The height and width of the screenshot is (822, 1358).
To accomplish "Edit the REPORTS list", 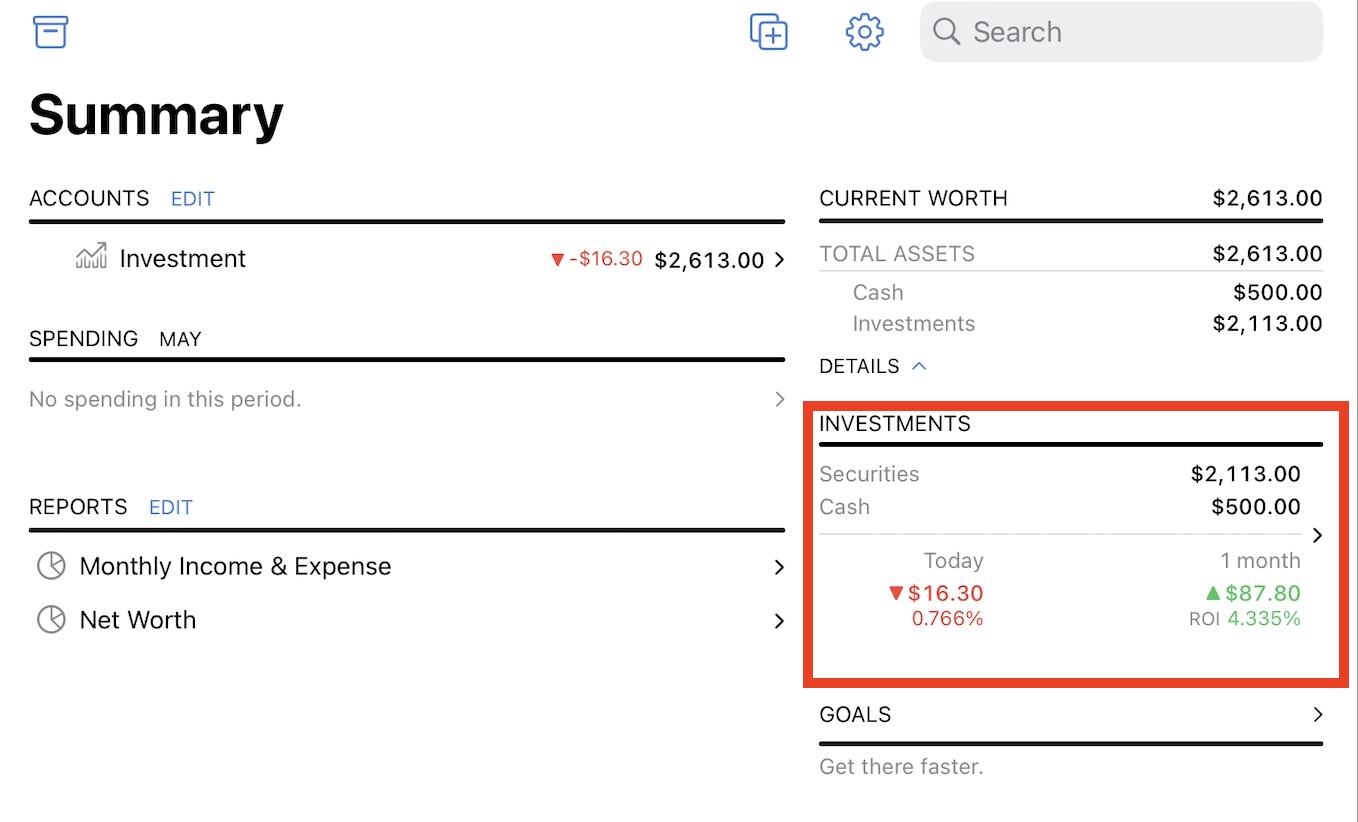I will click(x=170, y=507).
